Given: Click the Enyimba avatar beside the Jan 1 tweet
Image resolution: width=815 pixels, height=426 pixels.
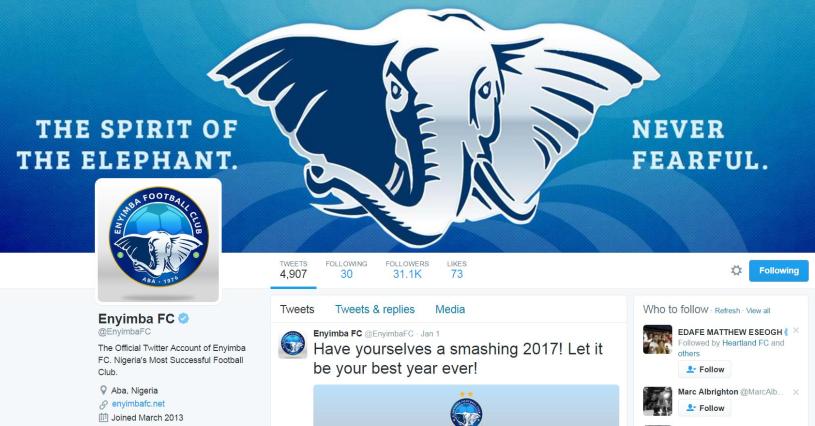Looking at the screenshot, I should (293, 344).
